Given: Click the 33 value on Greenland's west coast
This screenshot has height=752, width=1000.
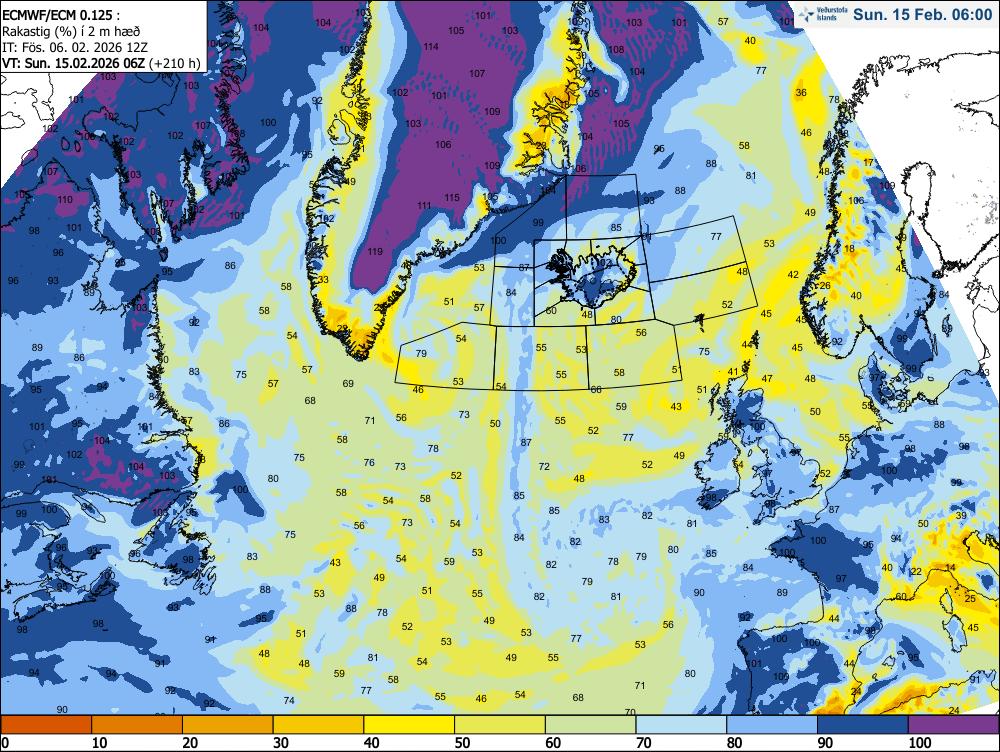Looking at the screenshot, I should [x=323, y=280].
